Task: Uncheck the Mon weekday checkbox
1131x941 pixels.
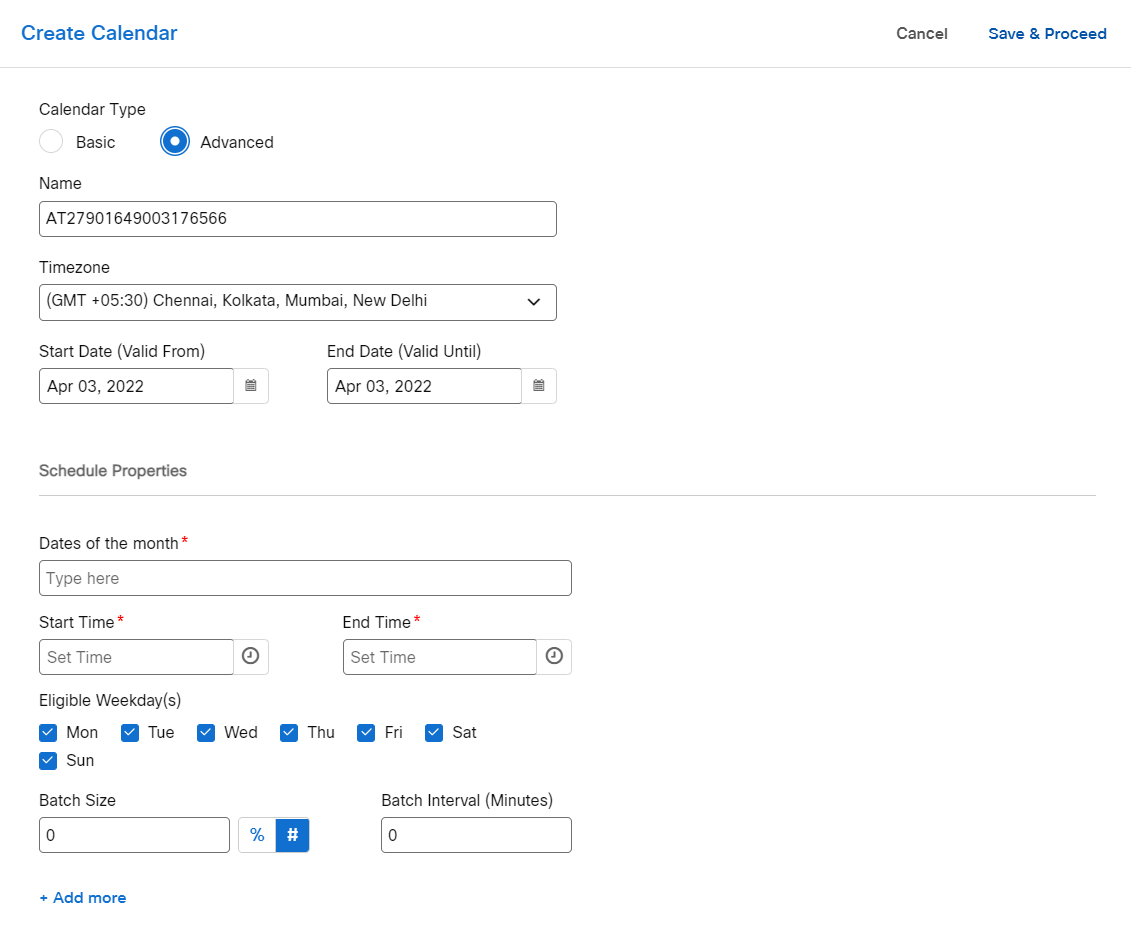Action: tap(48, 733)
